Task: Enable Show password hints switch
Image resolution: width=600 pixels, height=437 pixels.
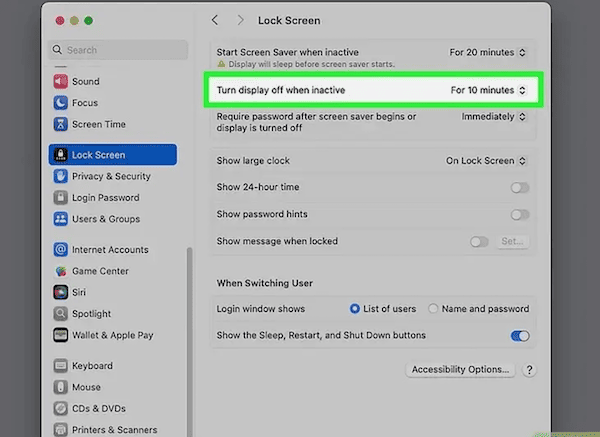Action: coord(520,215)
